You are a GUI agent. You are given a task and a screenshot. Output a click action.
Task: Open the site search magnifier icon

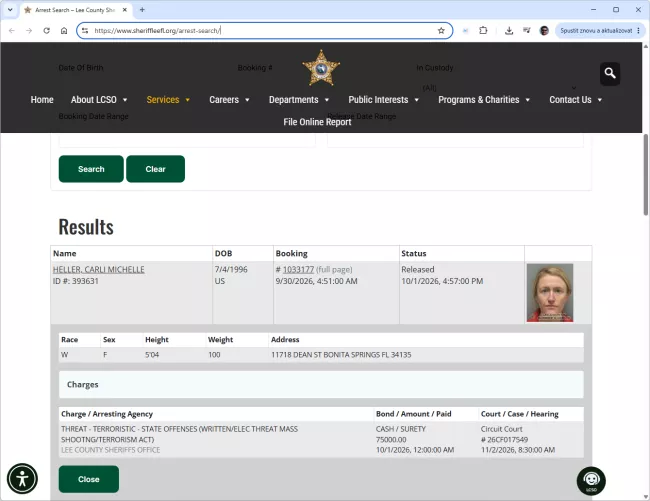click(610, 73)
